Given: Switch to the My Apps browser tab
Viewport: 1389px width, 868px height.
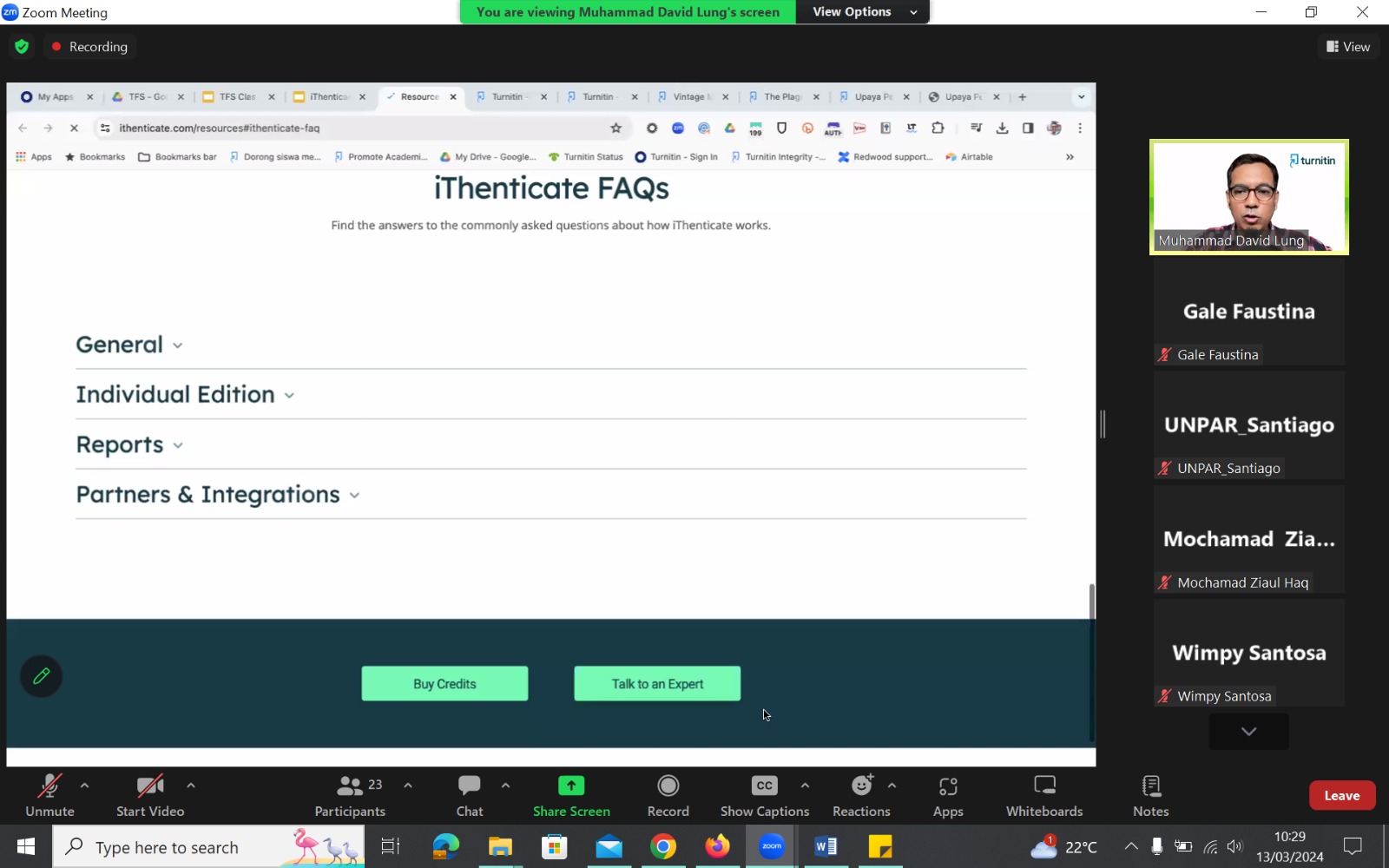Looking at the screenshot, I should coord(55,97).
